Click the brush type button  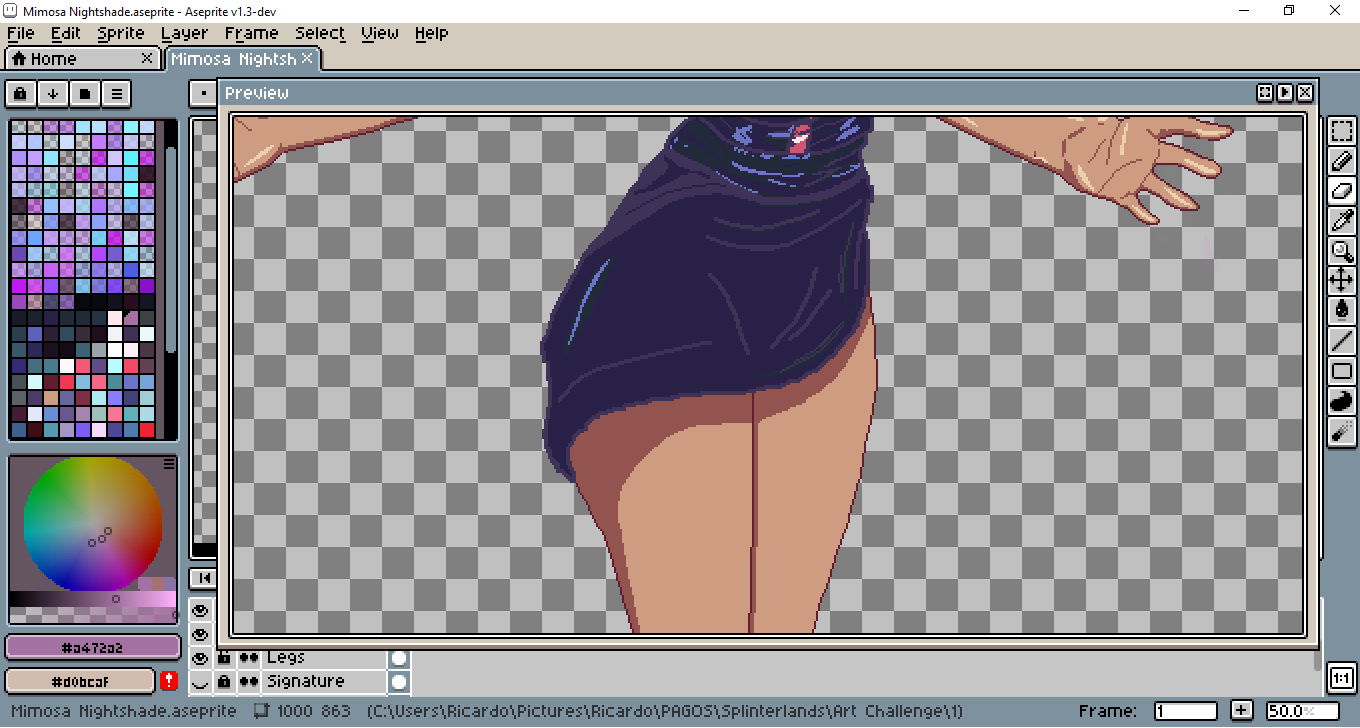click(204, 94)
